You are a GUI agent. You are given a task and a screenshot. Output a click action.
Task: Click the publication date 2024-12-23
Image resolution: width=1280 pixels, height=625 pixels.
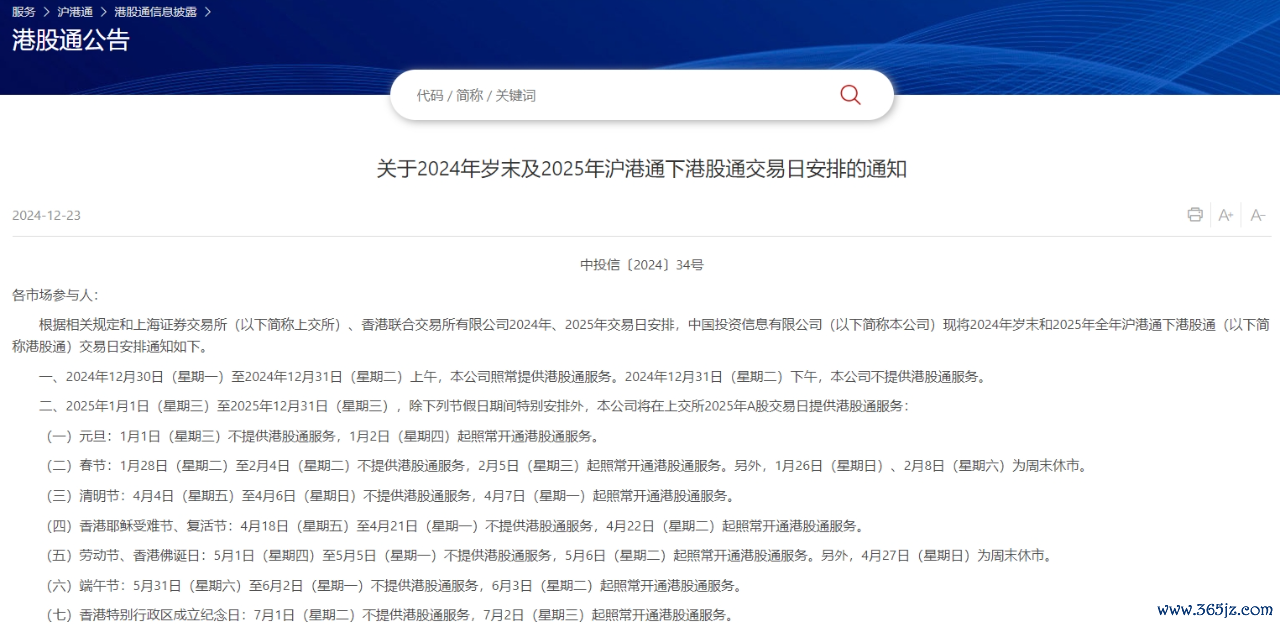tap(46, 216)
